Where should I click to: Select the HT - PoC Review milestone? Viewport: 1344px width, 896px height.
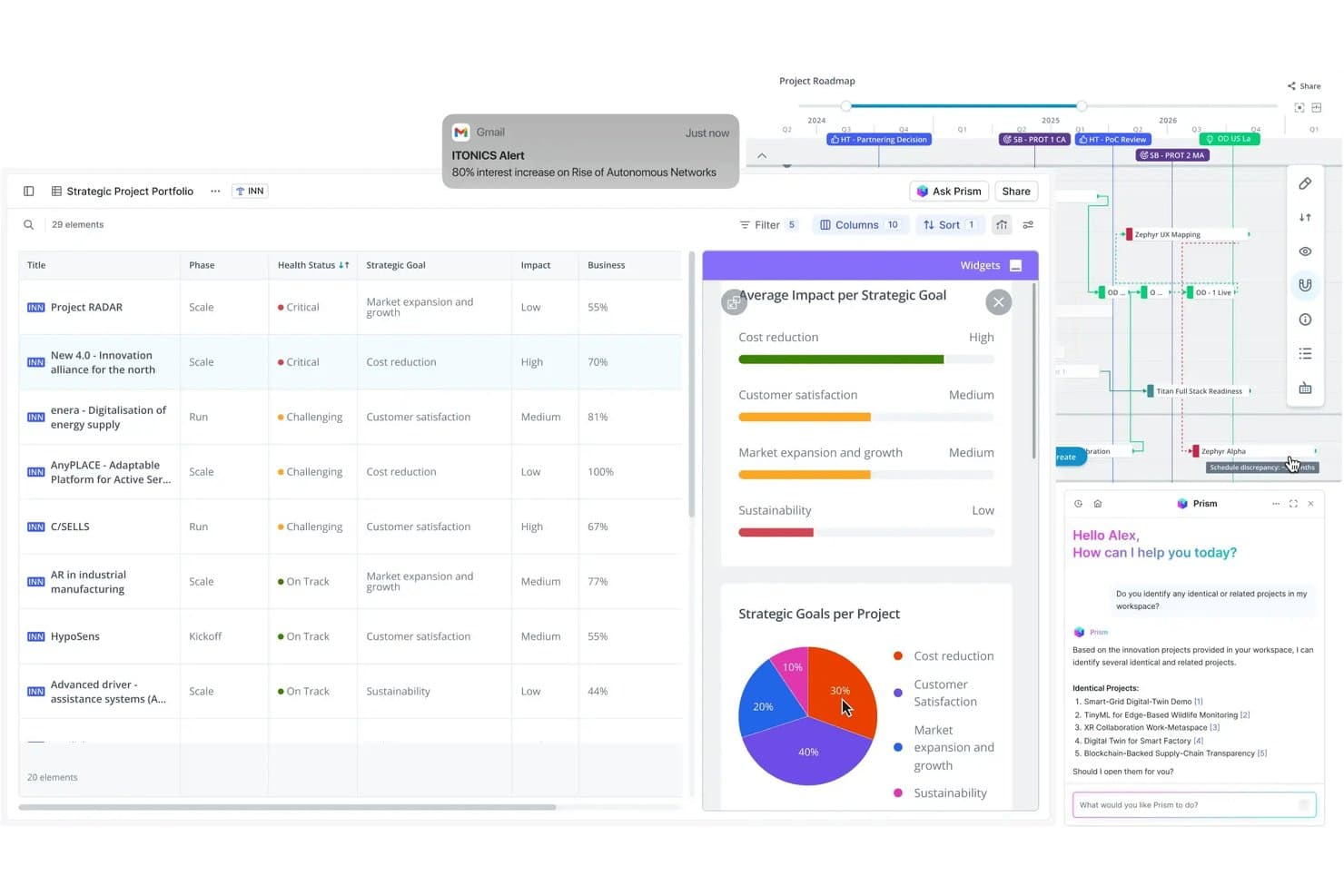tap(1113, 140)
